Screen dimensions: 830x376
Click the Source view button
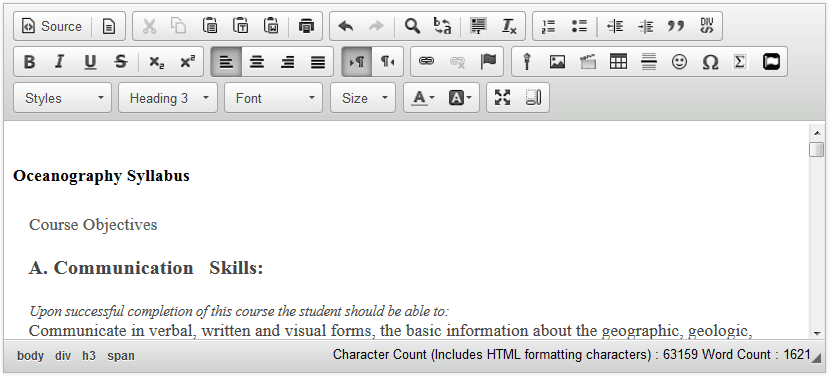tap(52, 26)
